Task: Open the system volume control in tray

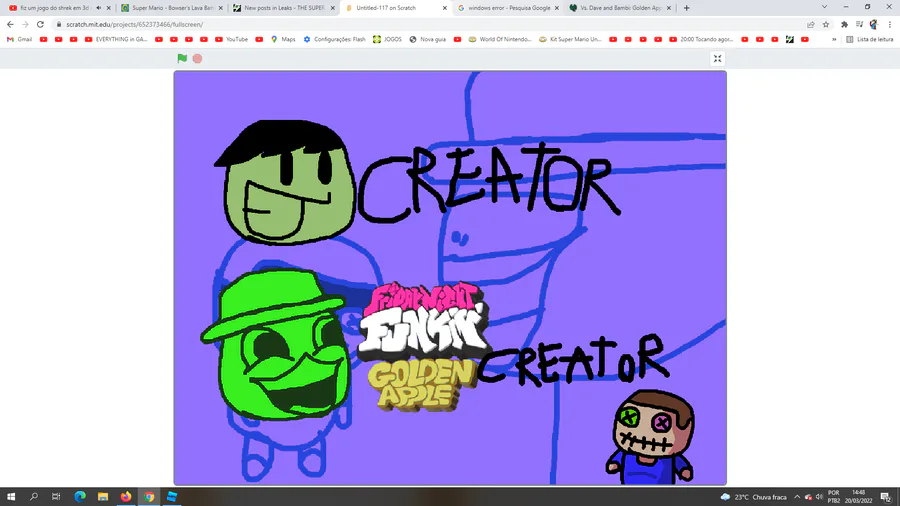Action: [x=820, y=497]
